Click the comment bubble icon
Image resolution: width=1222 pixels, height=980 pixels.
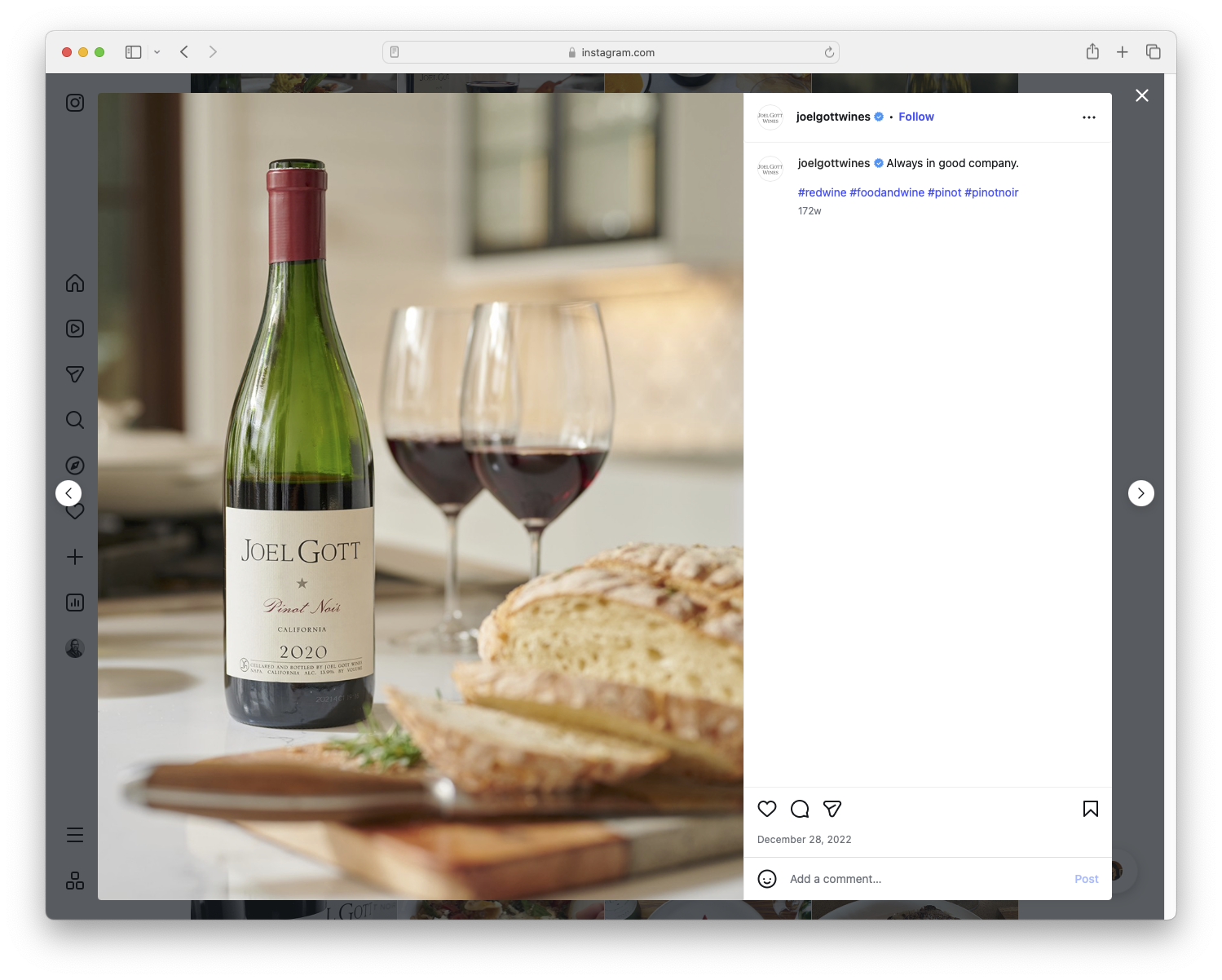coord(800,809)
